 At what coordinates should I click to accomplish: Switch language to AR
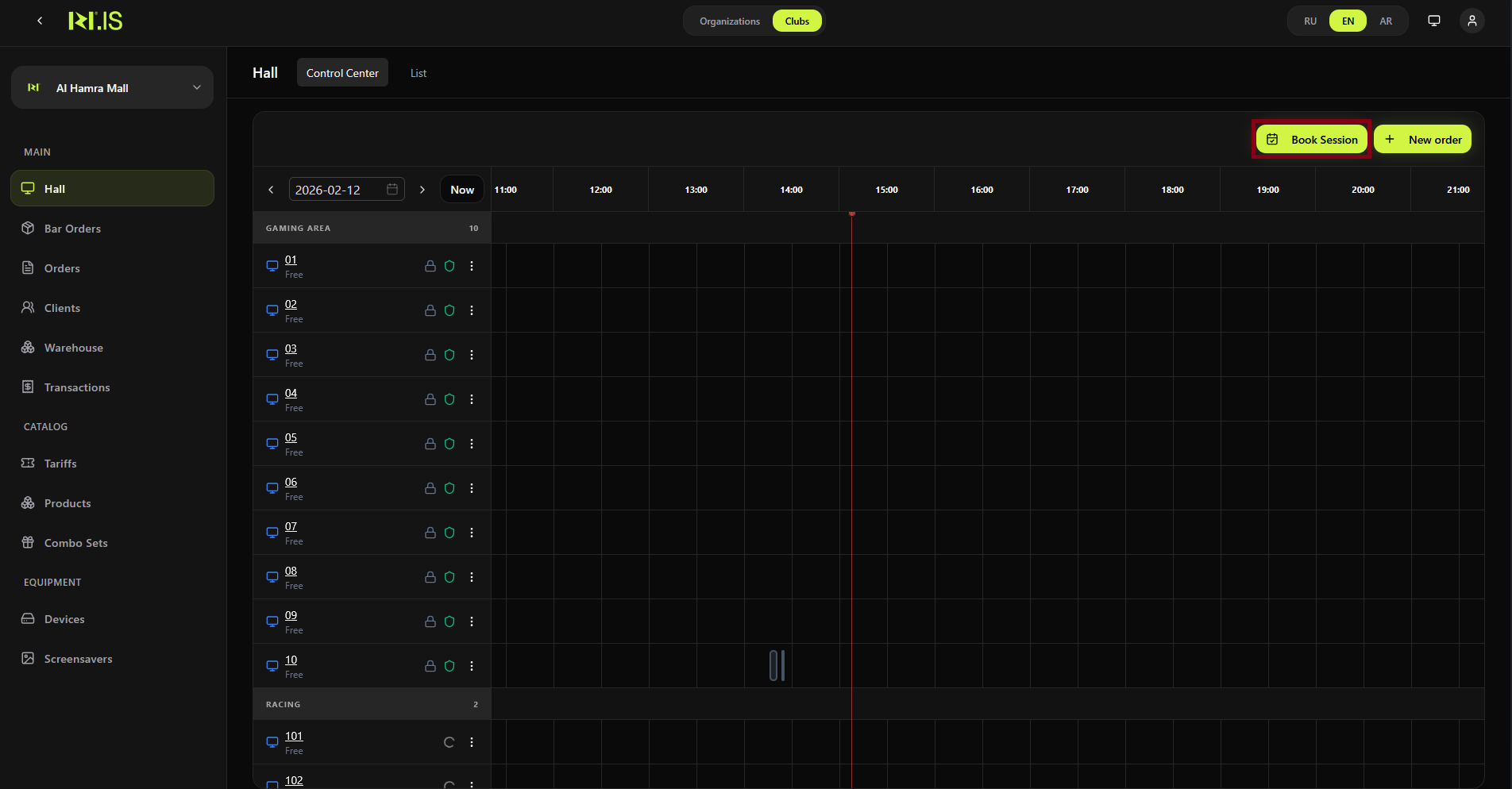(1385, 21)
